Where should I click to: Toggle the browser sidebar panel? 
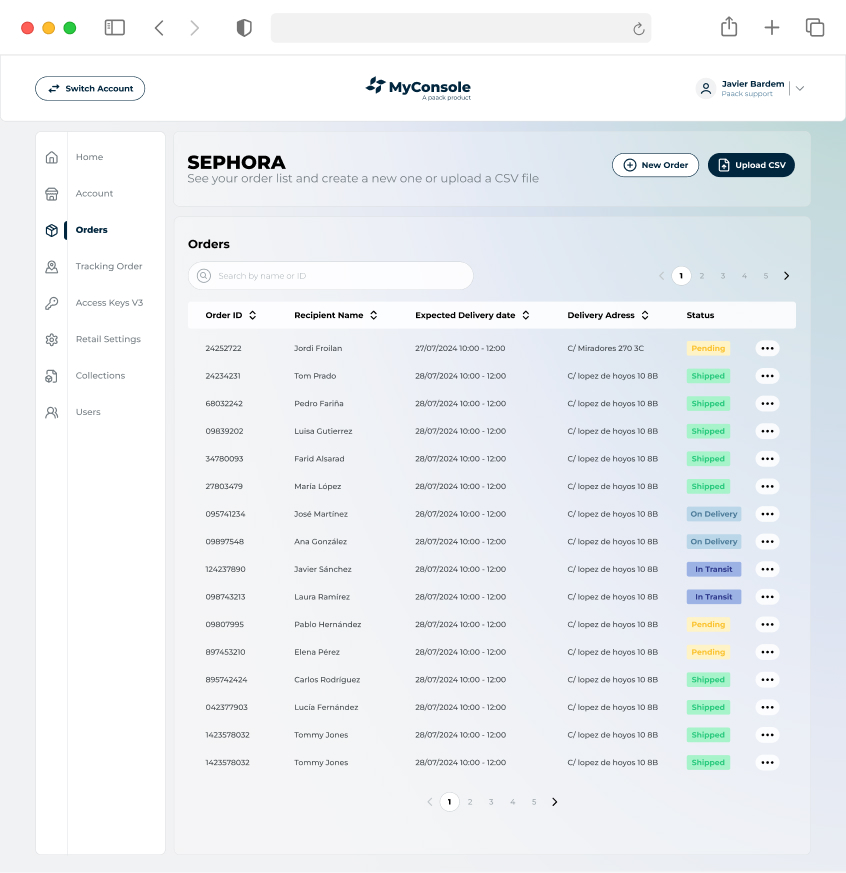(x=115, y=28)
